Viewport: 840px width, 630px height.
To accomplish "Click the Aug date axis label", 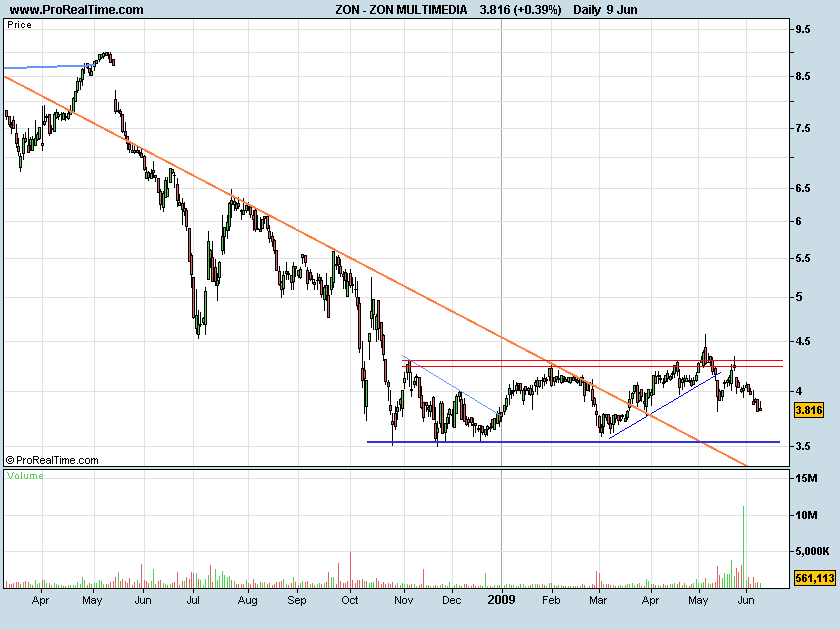I will coord(248,601).
